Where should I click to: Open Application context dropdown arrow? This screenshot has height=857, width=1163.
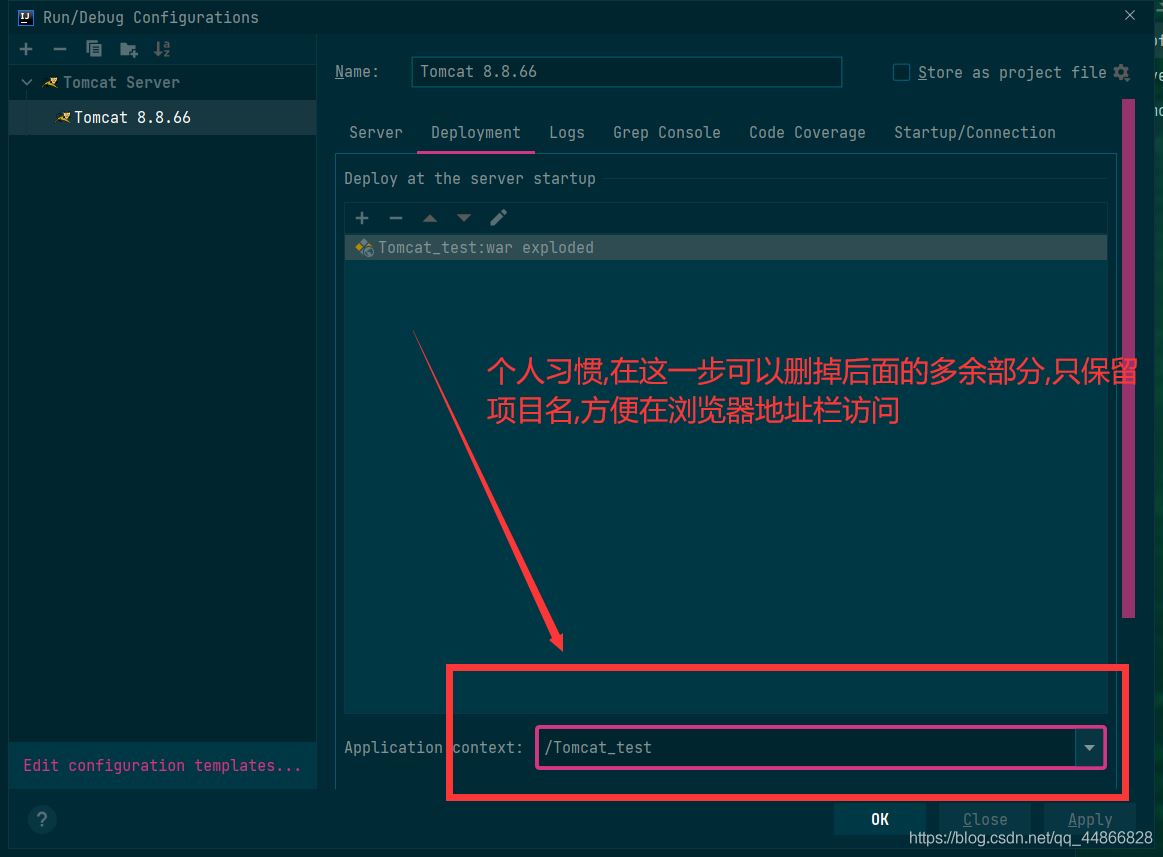click(1089, 747)
